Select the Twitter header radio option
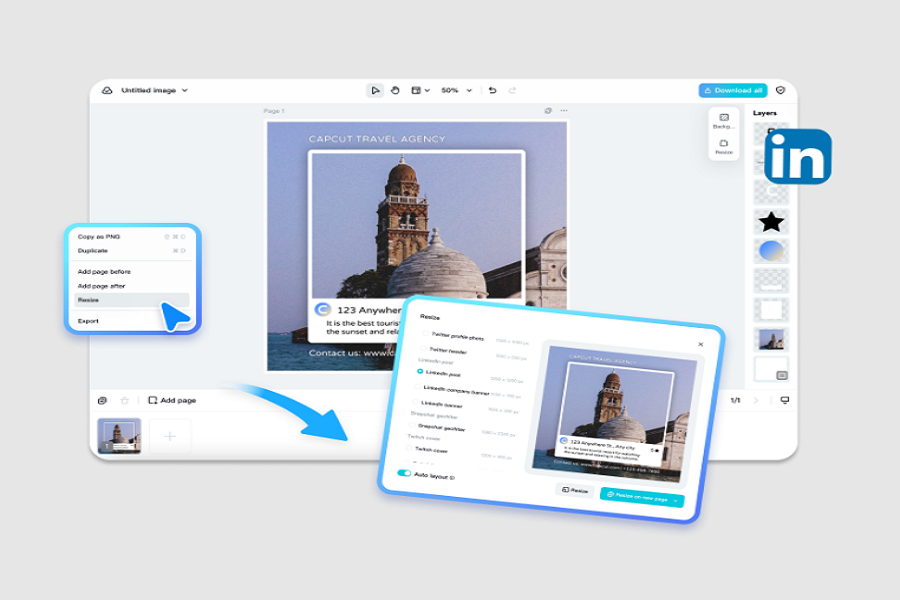 423,348
